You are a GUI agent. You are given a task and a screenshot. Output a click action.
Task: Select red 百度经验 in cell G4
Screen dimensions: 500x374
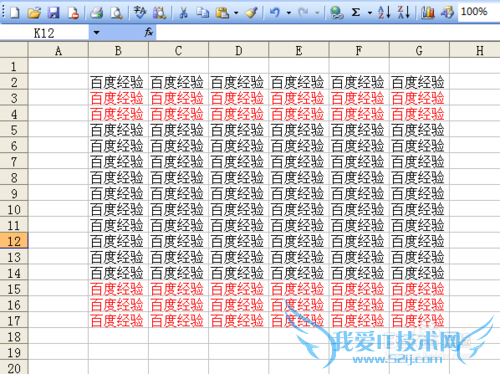pos(419,114)
